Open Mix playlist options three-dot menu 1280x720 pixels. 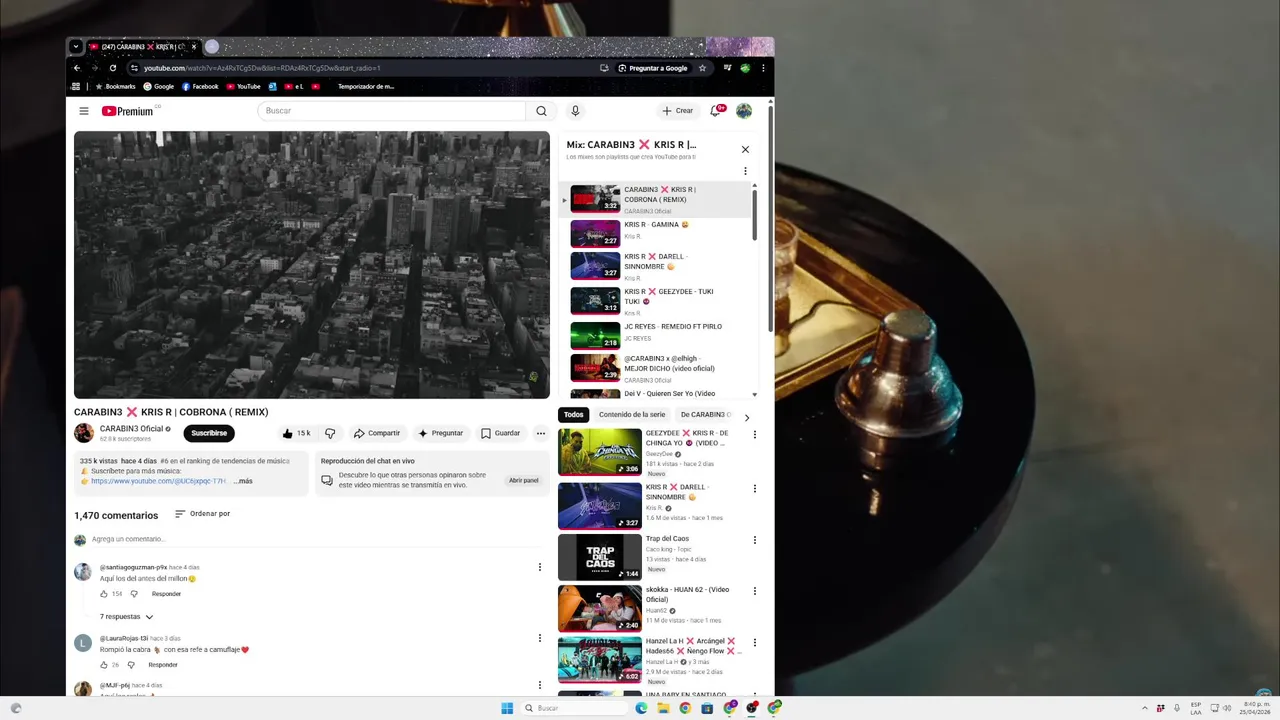click(x=745, y=171)
